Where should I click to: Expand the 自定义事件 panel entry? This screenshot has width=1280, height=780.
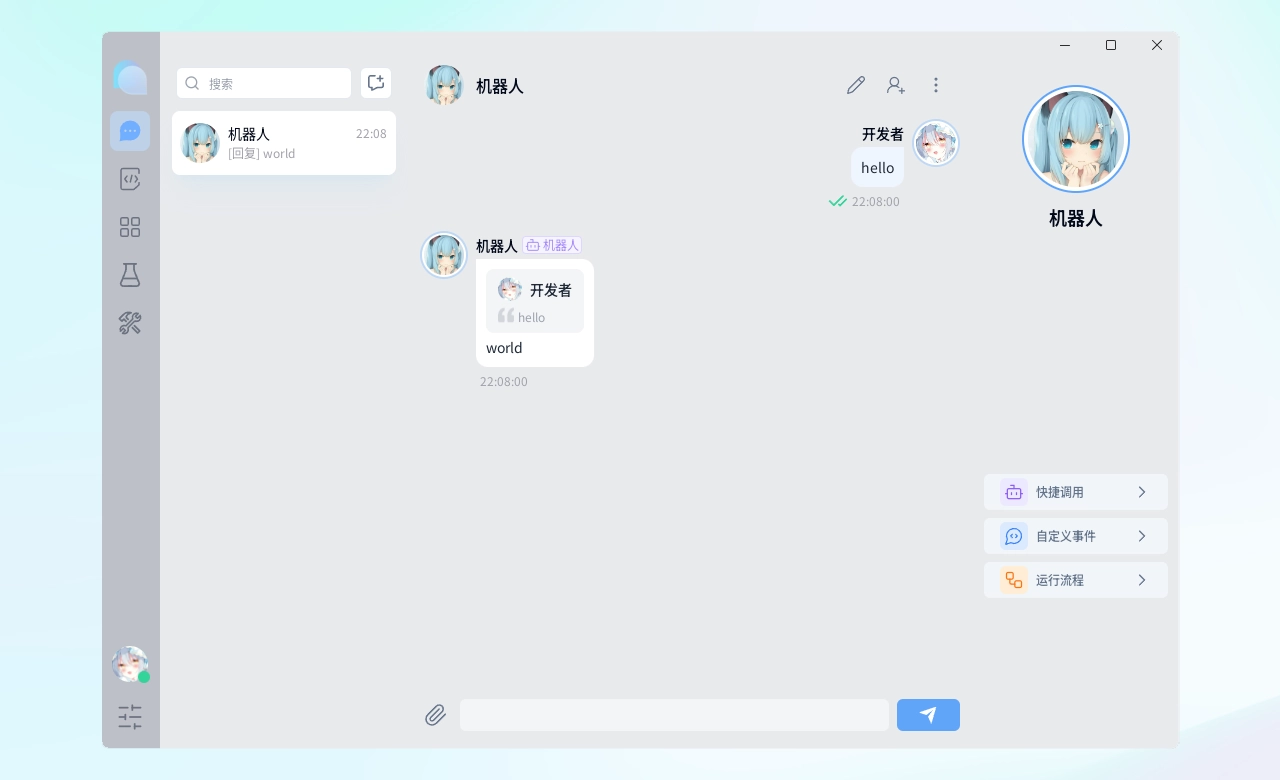pyautogui.click(x=1076, y=536)
